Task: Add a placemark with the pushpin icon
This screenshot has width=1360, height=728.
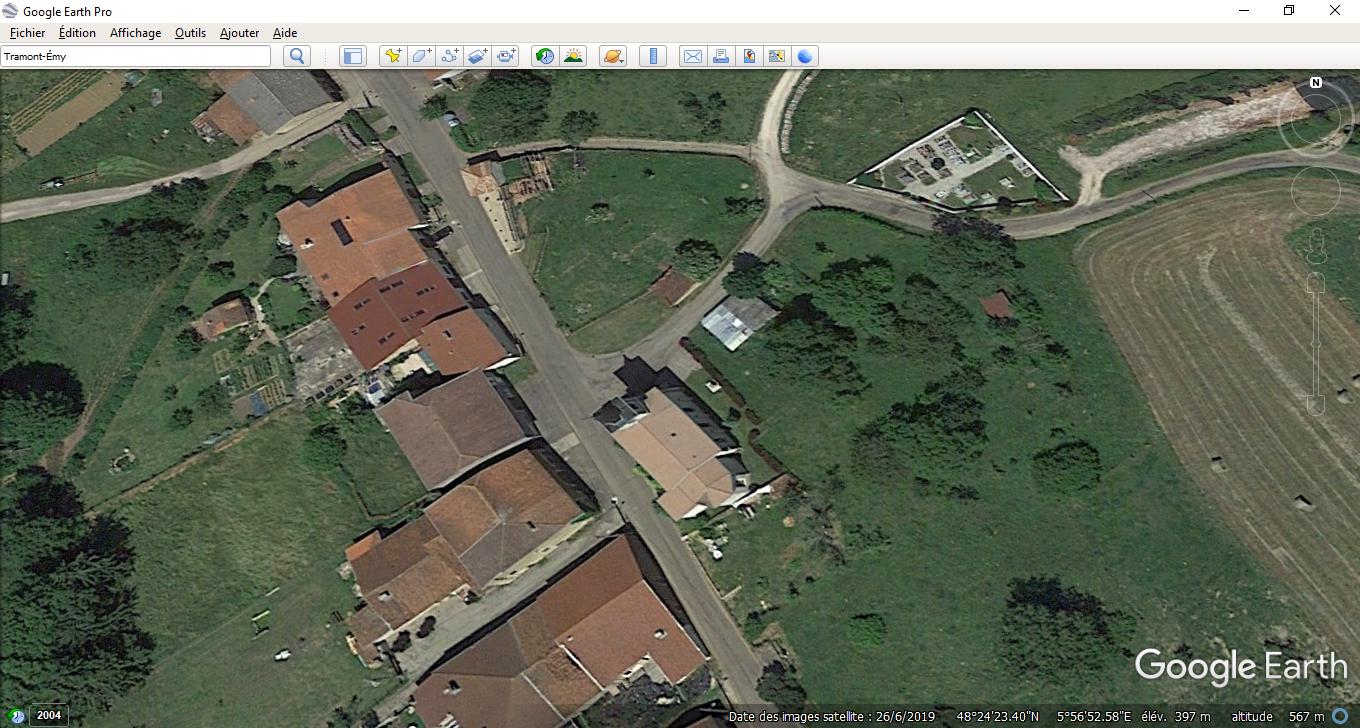Action: click(393, 56)
